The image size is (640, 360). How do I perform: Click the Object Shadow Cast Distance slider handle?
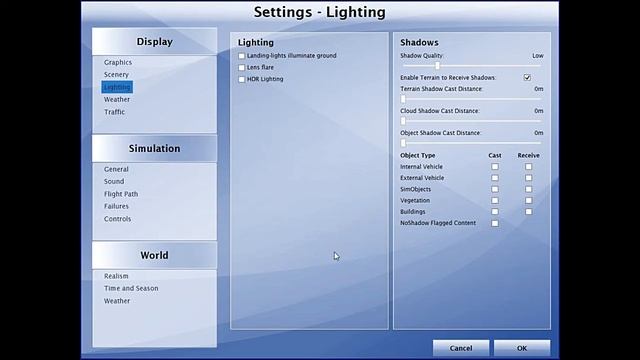point(403,143)
